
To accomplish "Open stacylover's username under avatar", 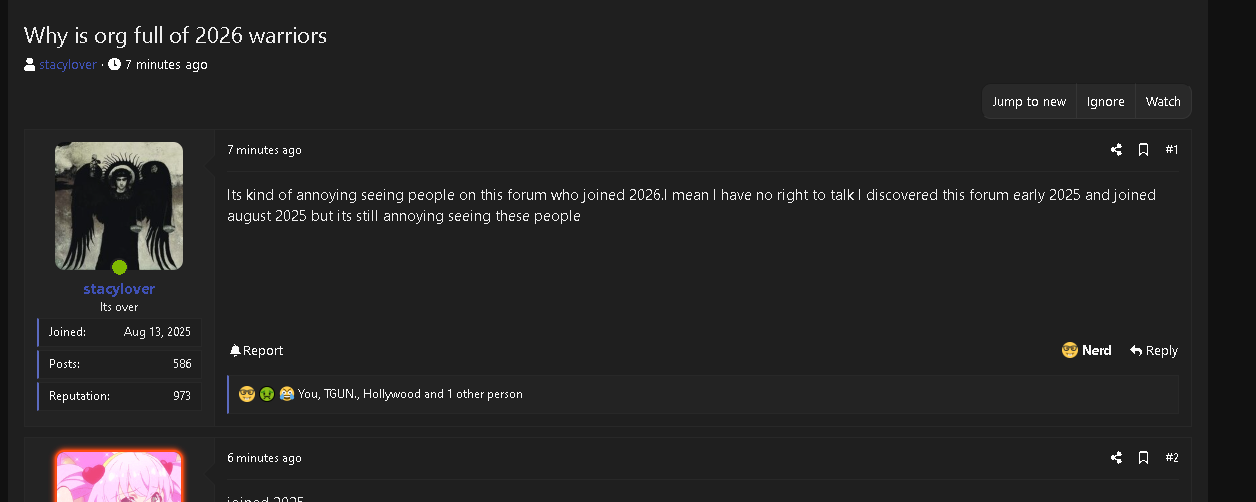I will [119, 289].
